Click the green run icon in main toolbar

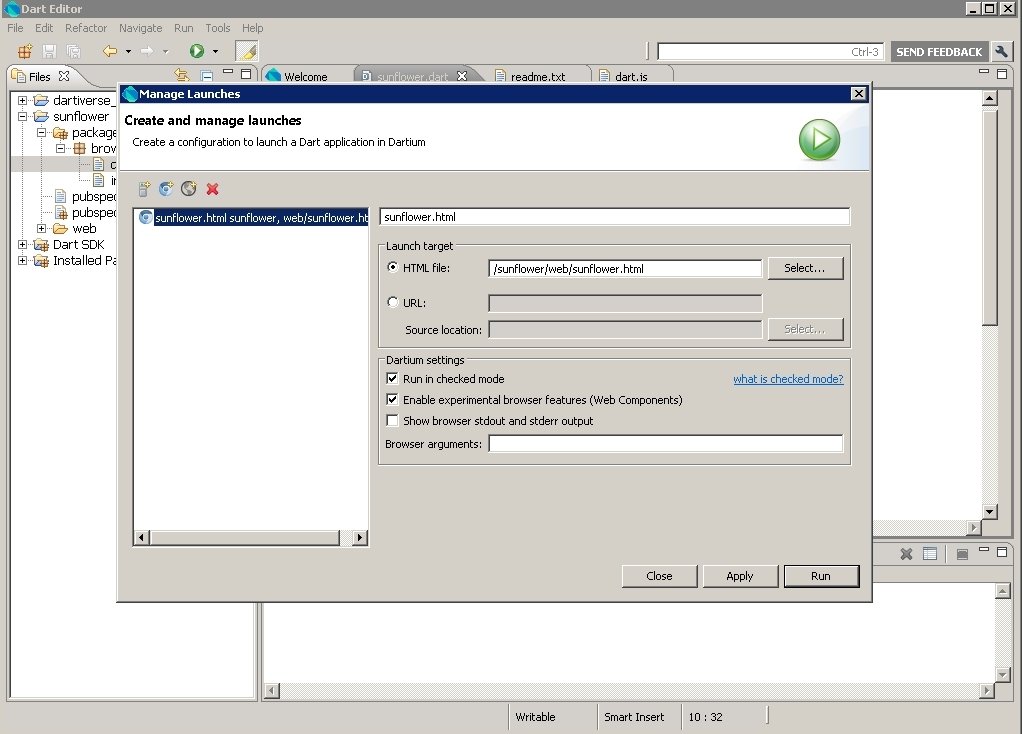[x=197, y=51]
